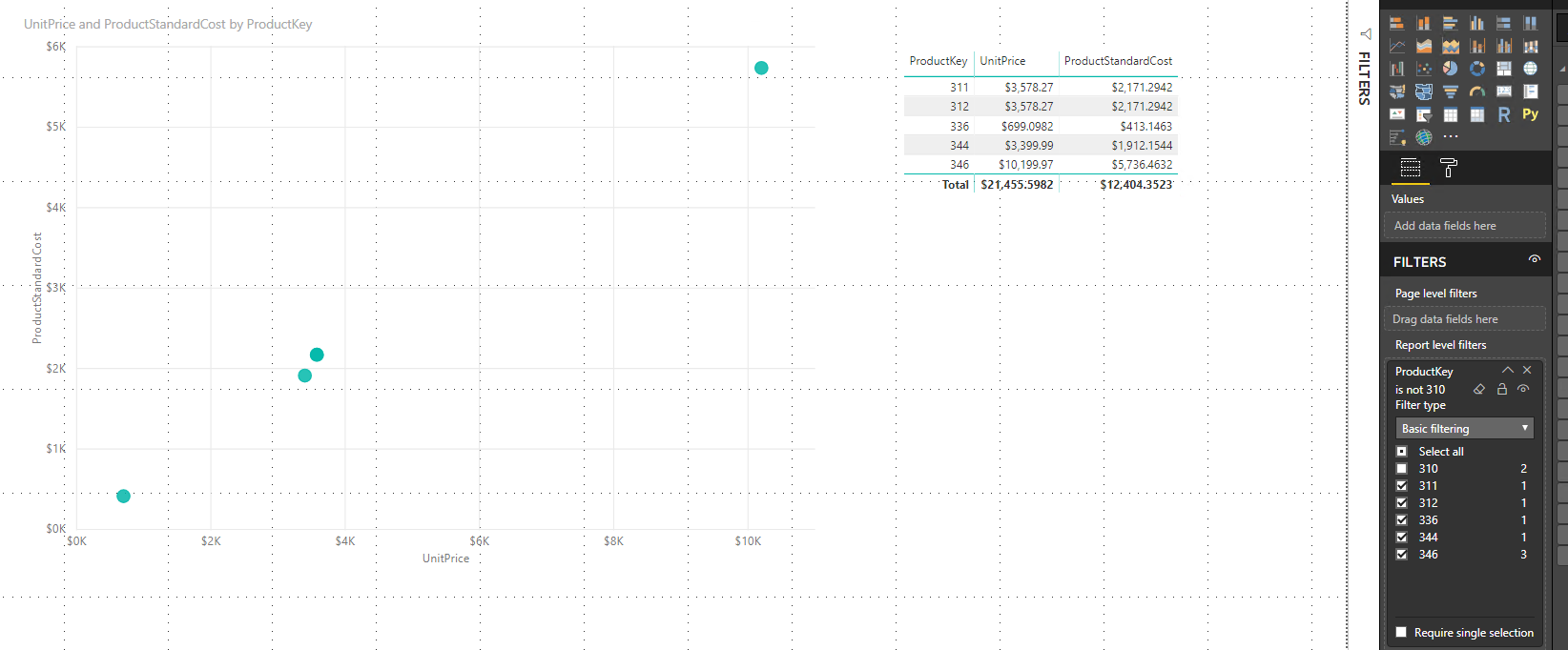Toggle FILTERS pane visibility eye
The height and width of the screenshot is (650, 1568).
1535,259
